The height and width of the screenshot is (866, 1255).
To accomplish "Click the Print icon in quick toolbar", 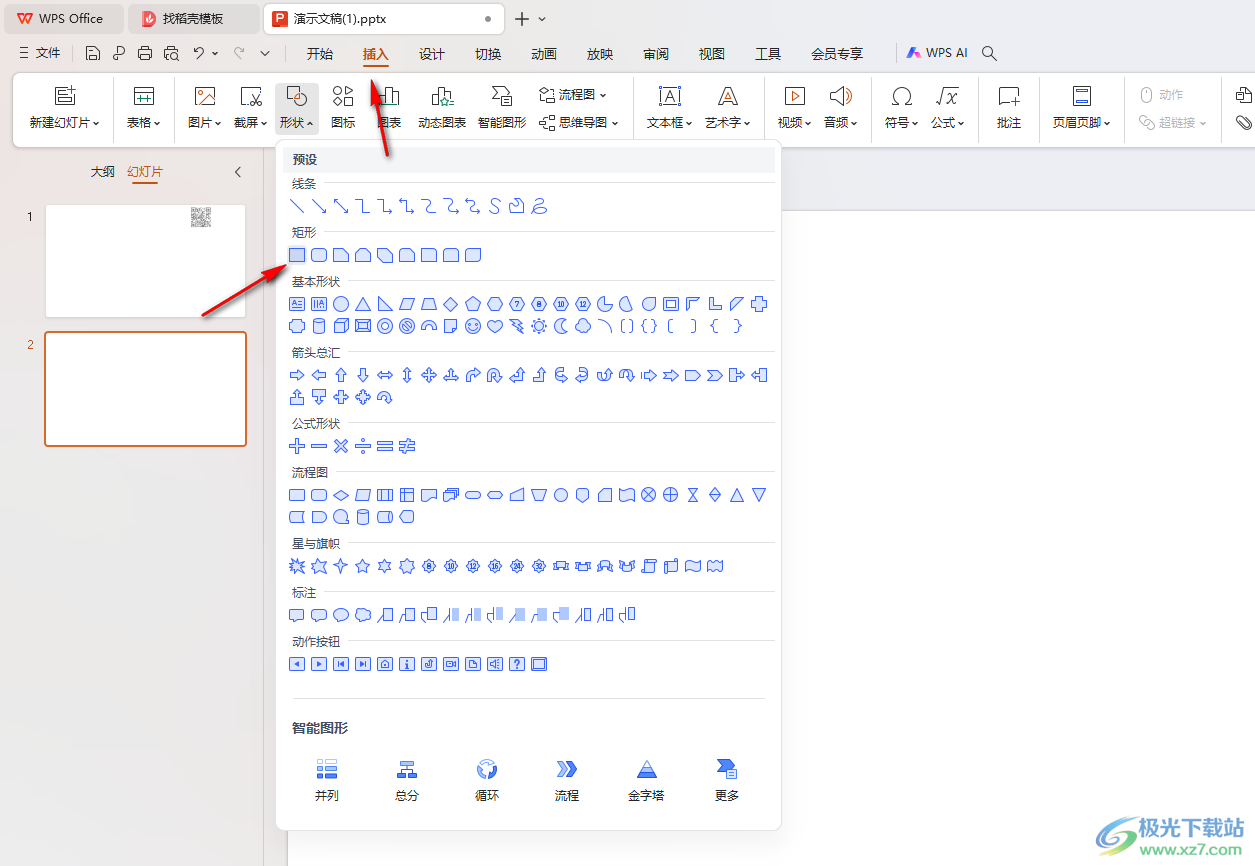I will [145, 53].
